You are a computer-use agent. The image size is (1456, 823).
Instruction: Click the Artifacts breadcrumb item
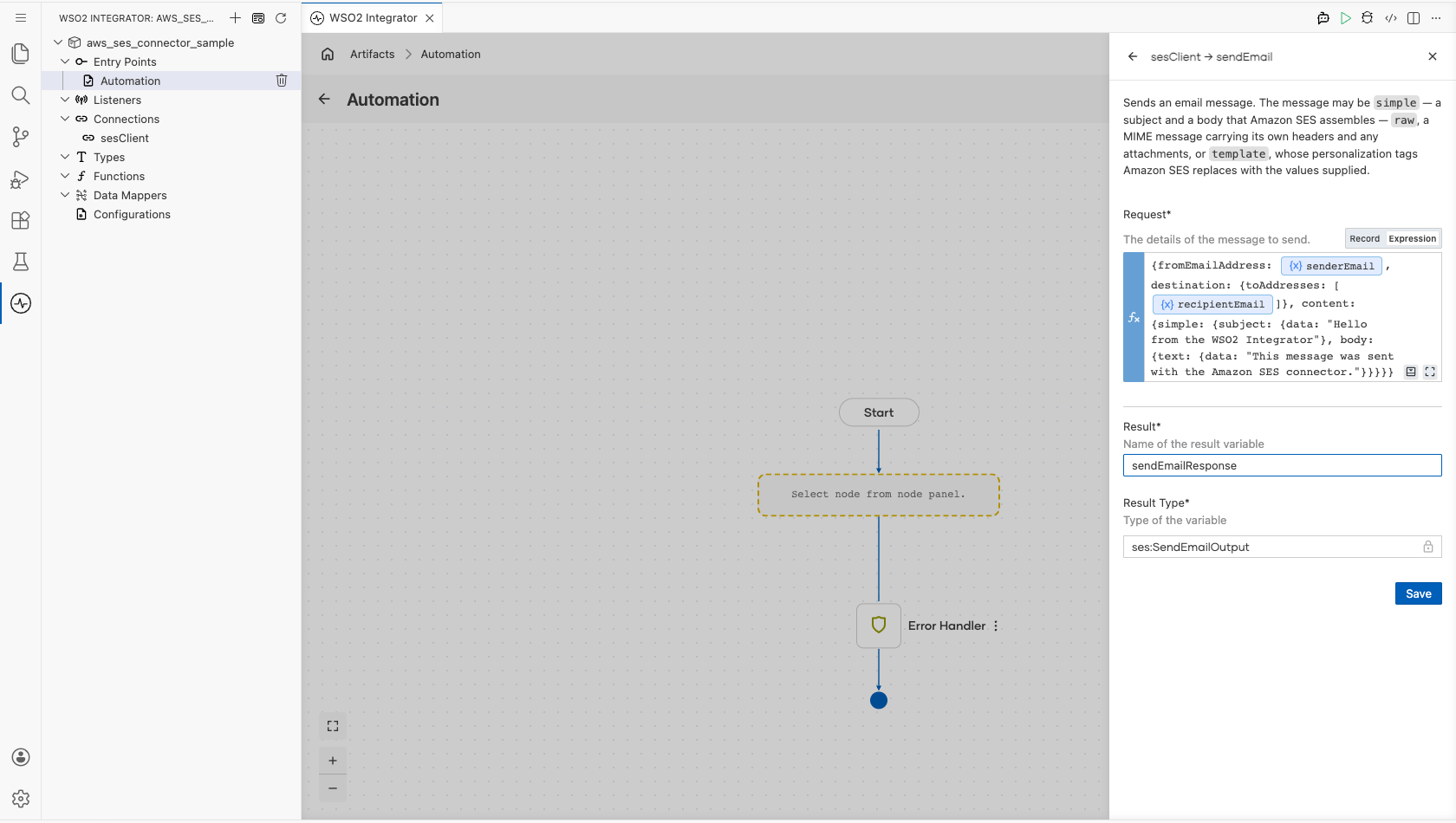372,54
